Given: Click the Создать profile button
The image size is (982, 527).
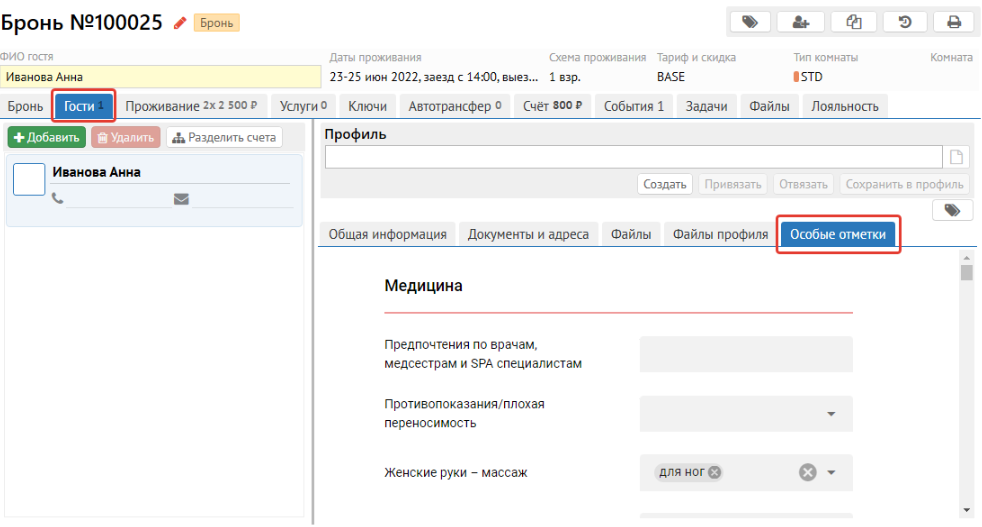Looking at the screenshot, I should [664, 184].
